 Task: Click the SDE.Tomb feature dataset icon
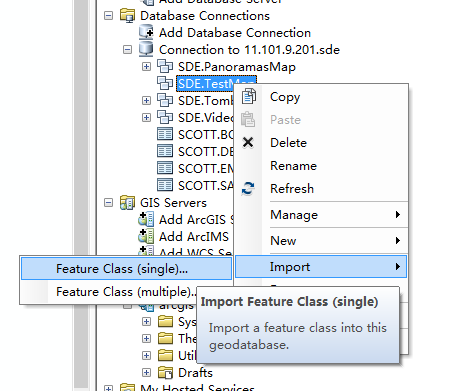pyautogui.click(x=165, y=100)
